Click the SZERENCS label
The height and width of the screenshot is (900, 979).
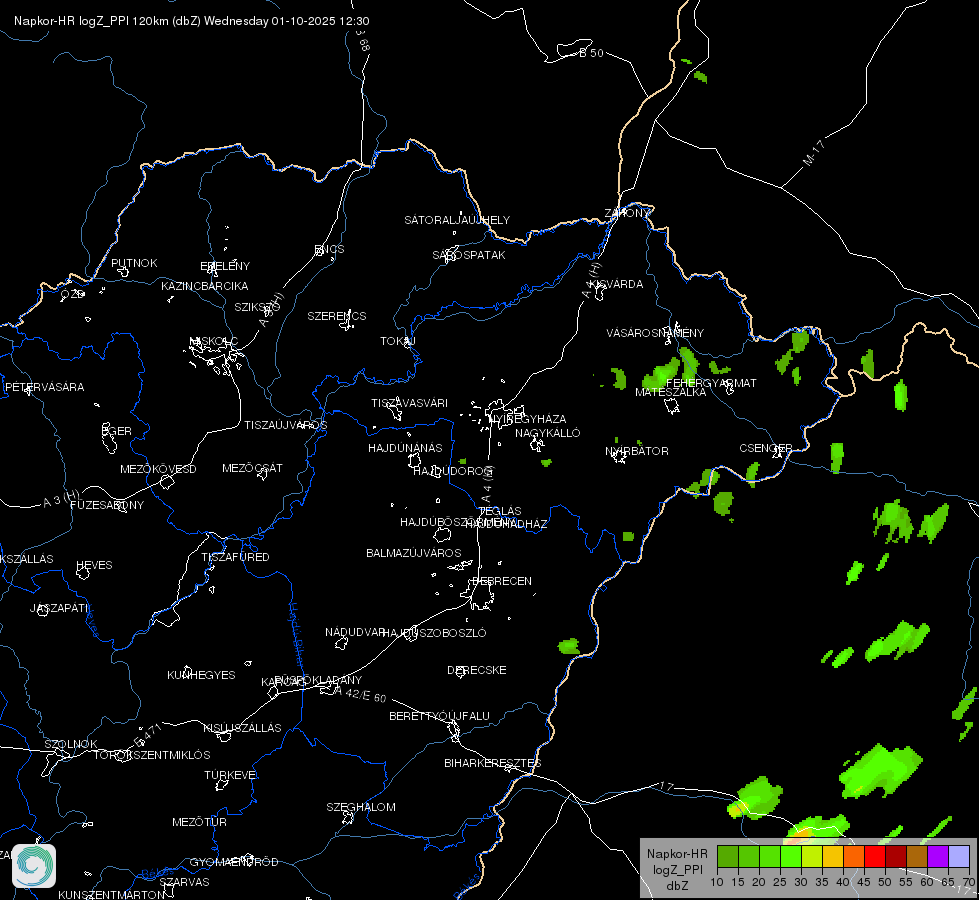coord(337,316)
